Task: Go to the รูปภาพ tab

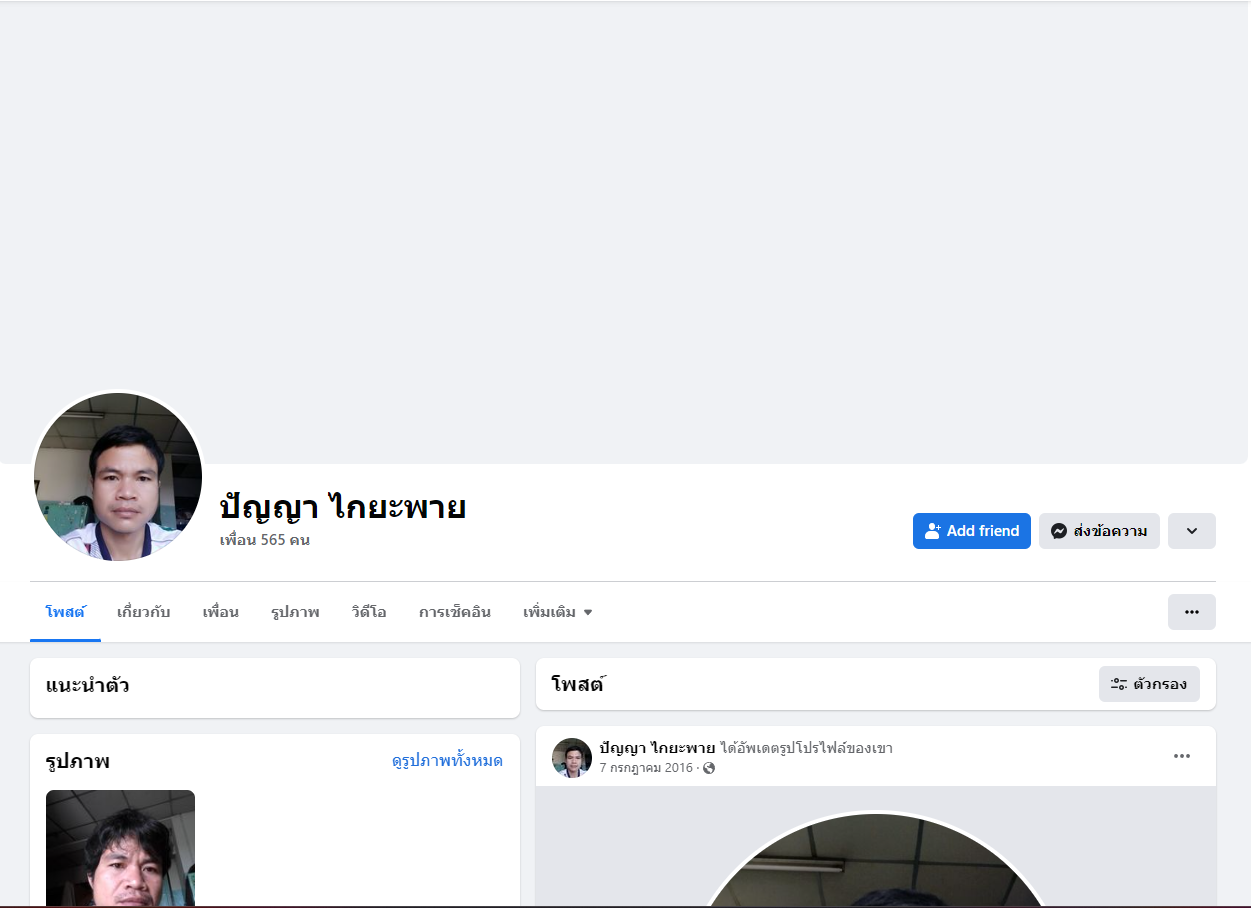Action: pos(295,612)
